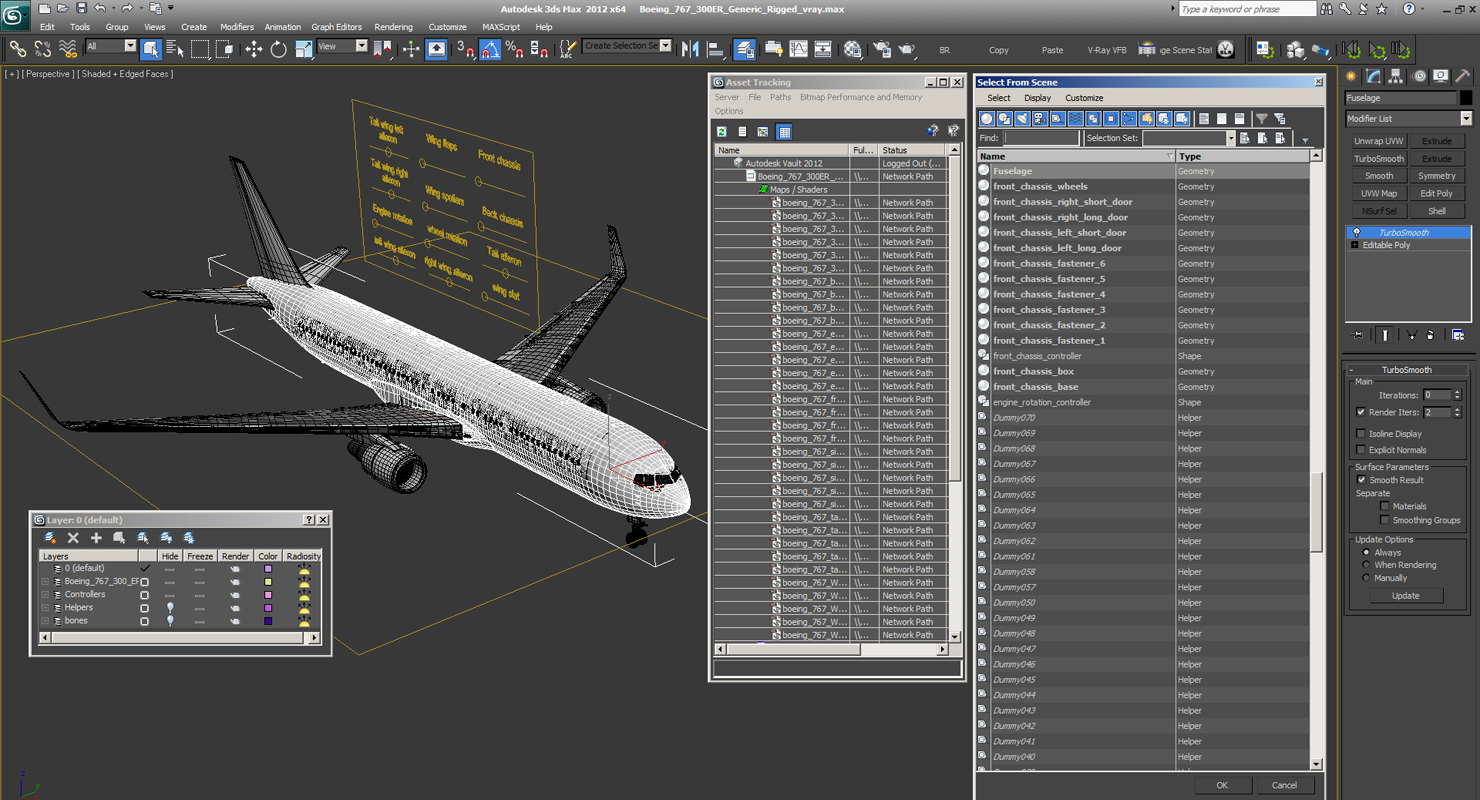Image resolution: width=1480 pixels, height=800 pixels.
Task: Select the Select and Link tool
Action: pyautogui.click(x=17, y=49)
